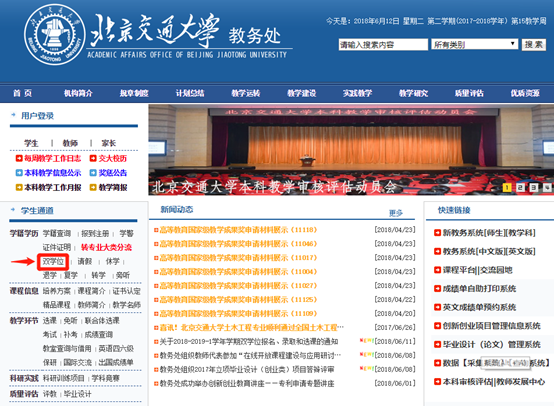The height and width of the screenshot is (406, 554).
Task: Open 教学建设 navigation menu item
Action: coord(301,93)
